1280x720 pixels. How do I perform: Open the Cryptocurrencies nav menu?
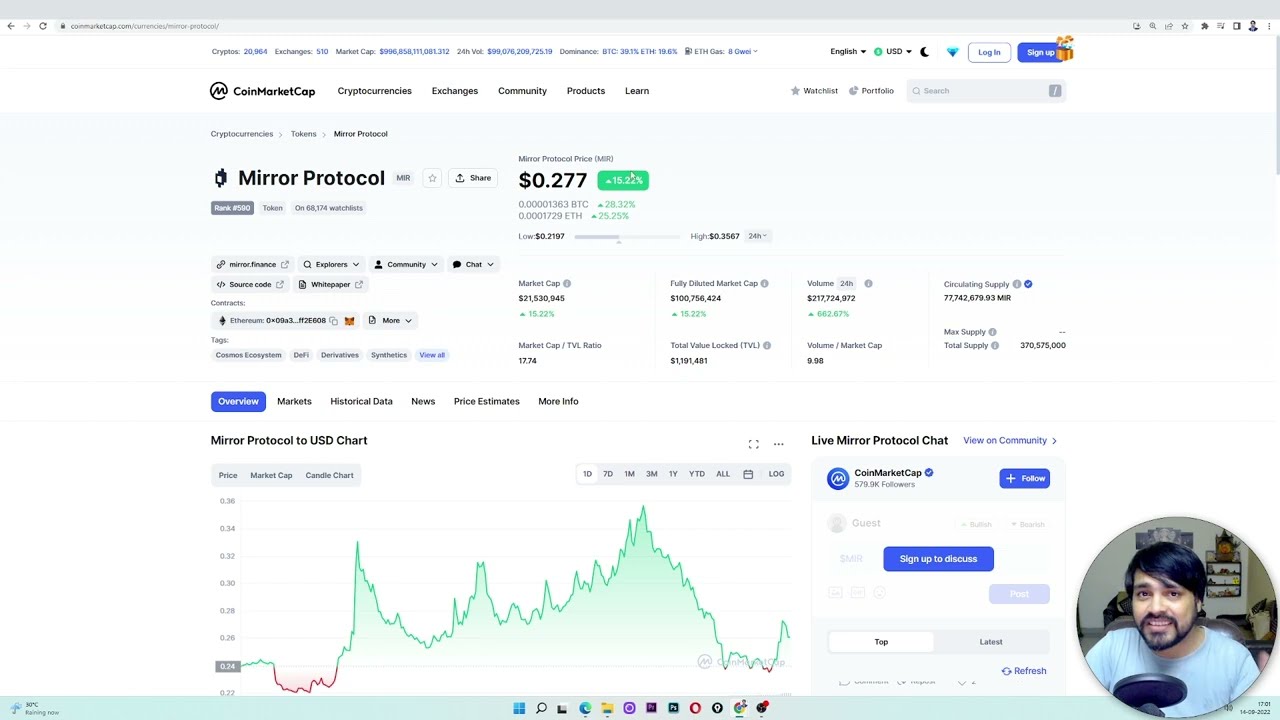[374, 91]
